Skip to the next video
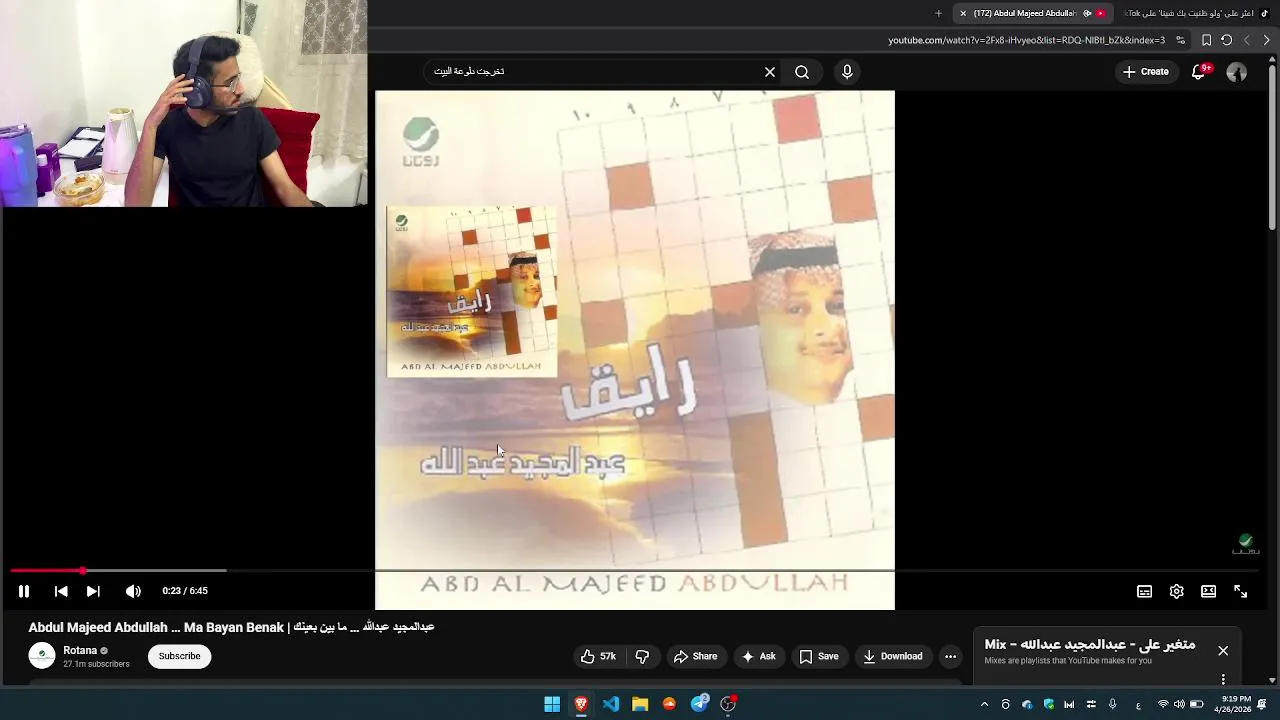Screen dimensions: 1280x720 [93, 591]
